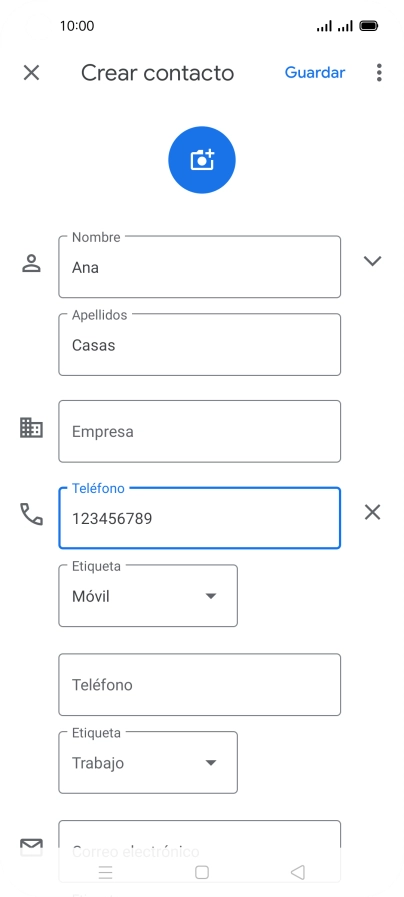Tap the person icon beside Nombre
Screen dimensions: 404x897
pos(31,263)
